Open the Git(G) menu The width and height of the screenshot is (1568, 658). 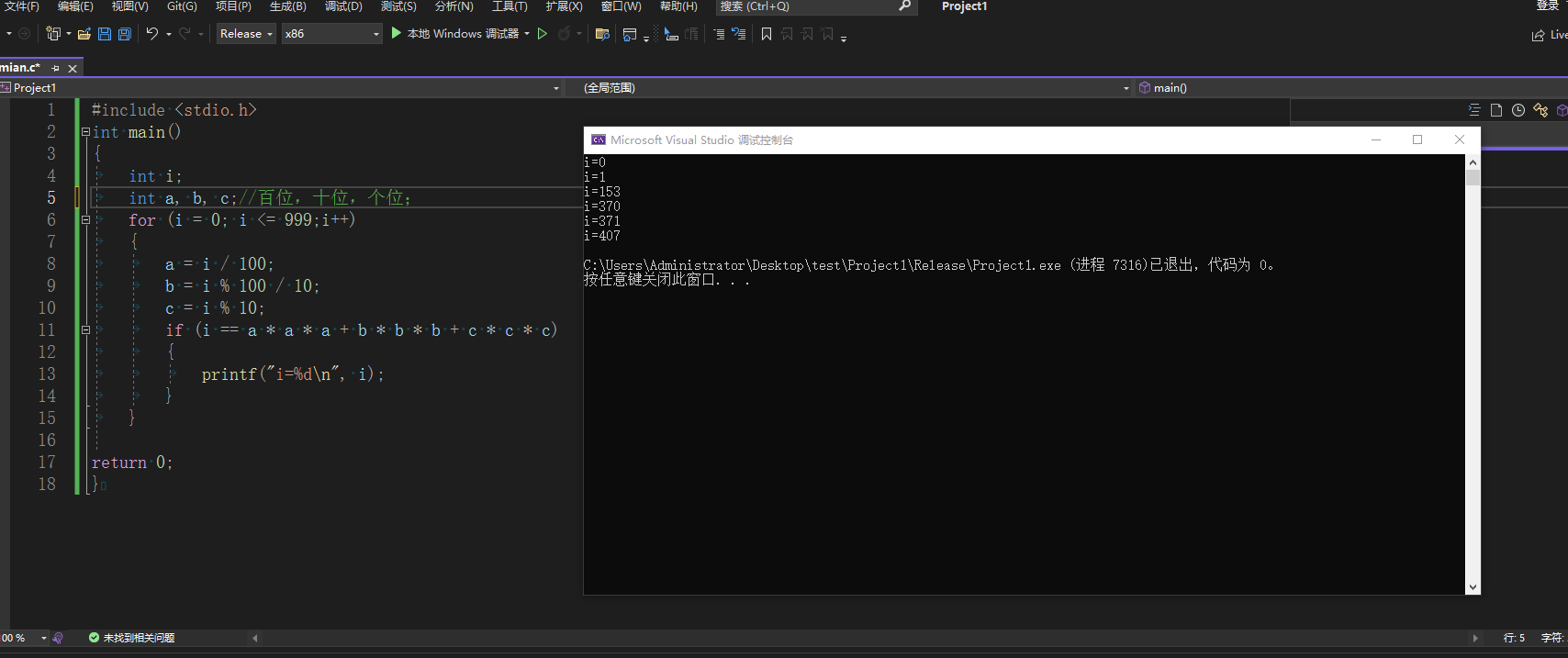(182, 6)
